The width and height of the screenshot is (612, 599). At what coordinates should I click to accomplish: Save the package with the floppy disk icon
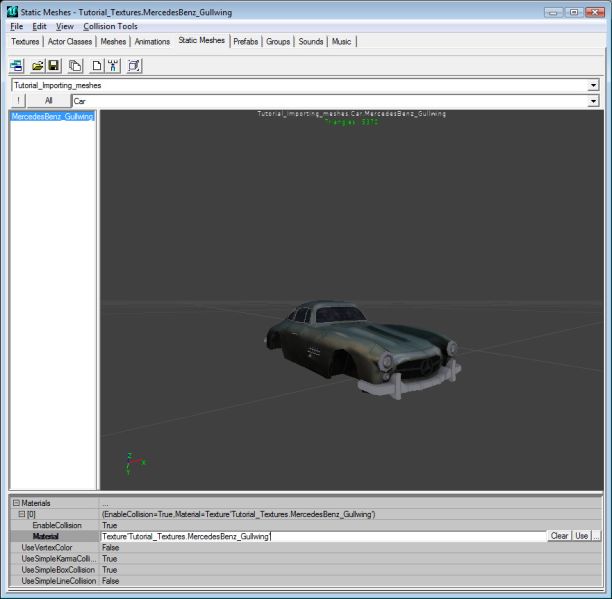pyautogui.click(x=54, y=66)
